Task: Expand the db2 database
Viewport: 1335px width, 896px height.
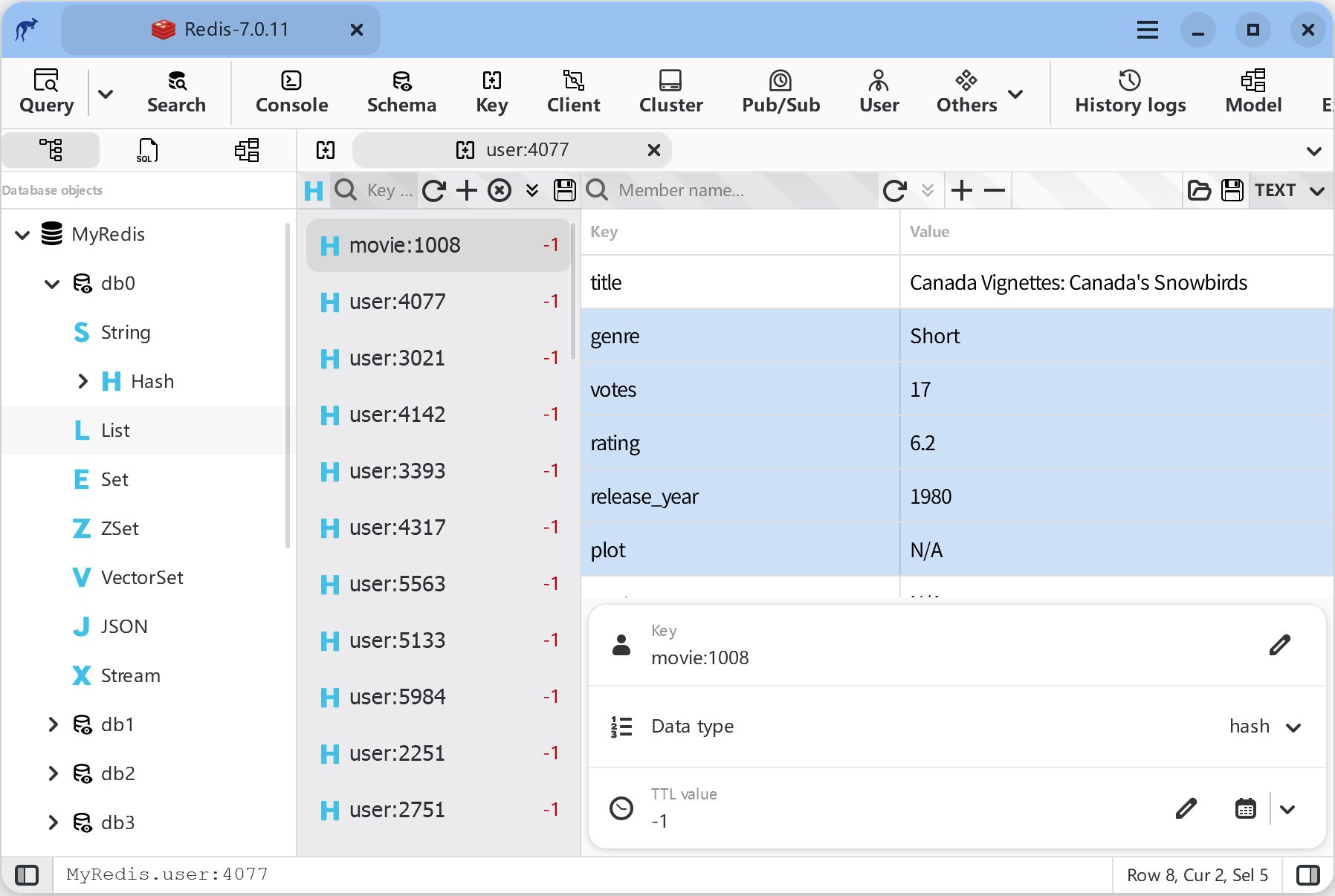Action: [x=53, y=773]
